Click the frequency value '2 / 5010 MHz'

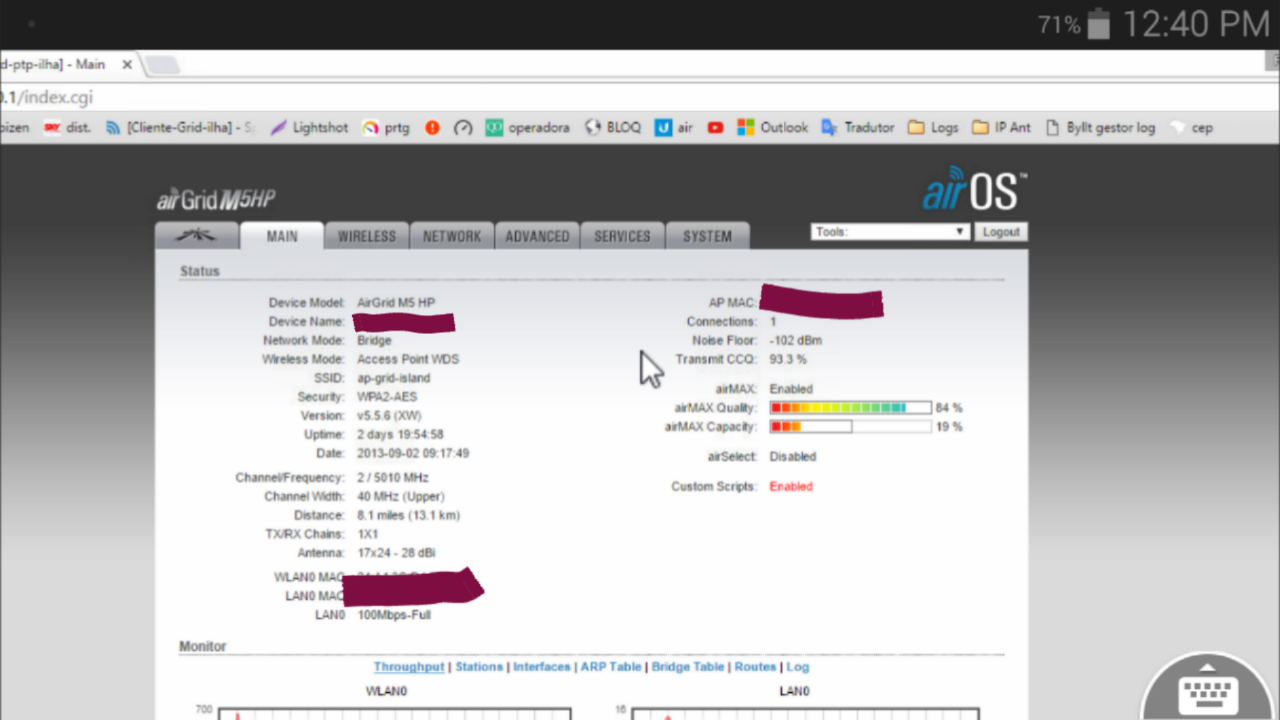click(x=393, y=478)
